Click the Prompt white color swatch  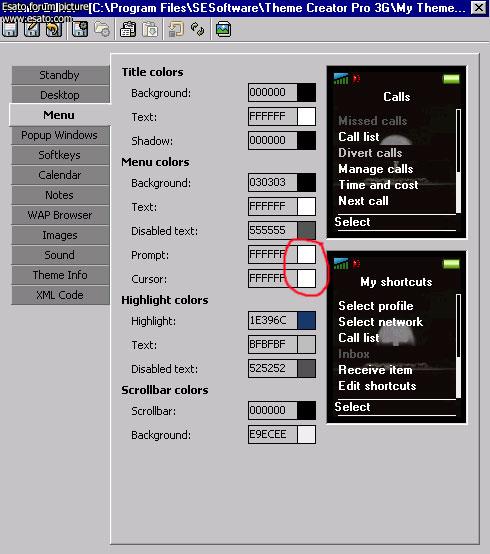coord(306,254)
